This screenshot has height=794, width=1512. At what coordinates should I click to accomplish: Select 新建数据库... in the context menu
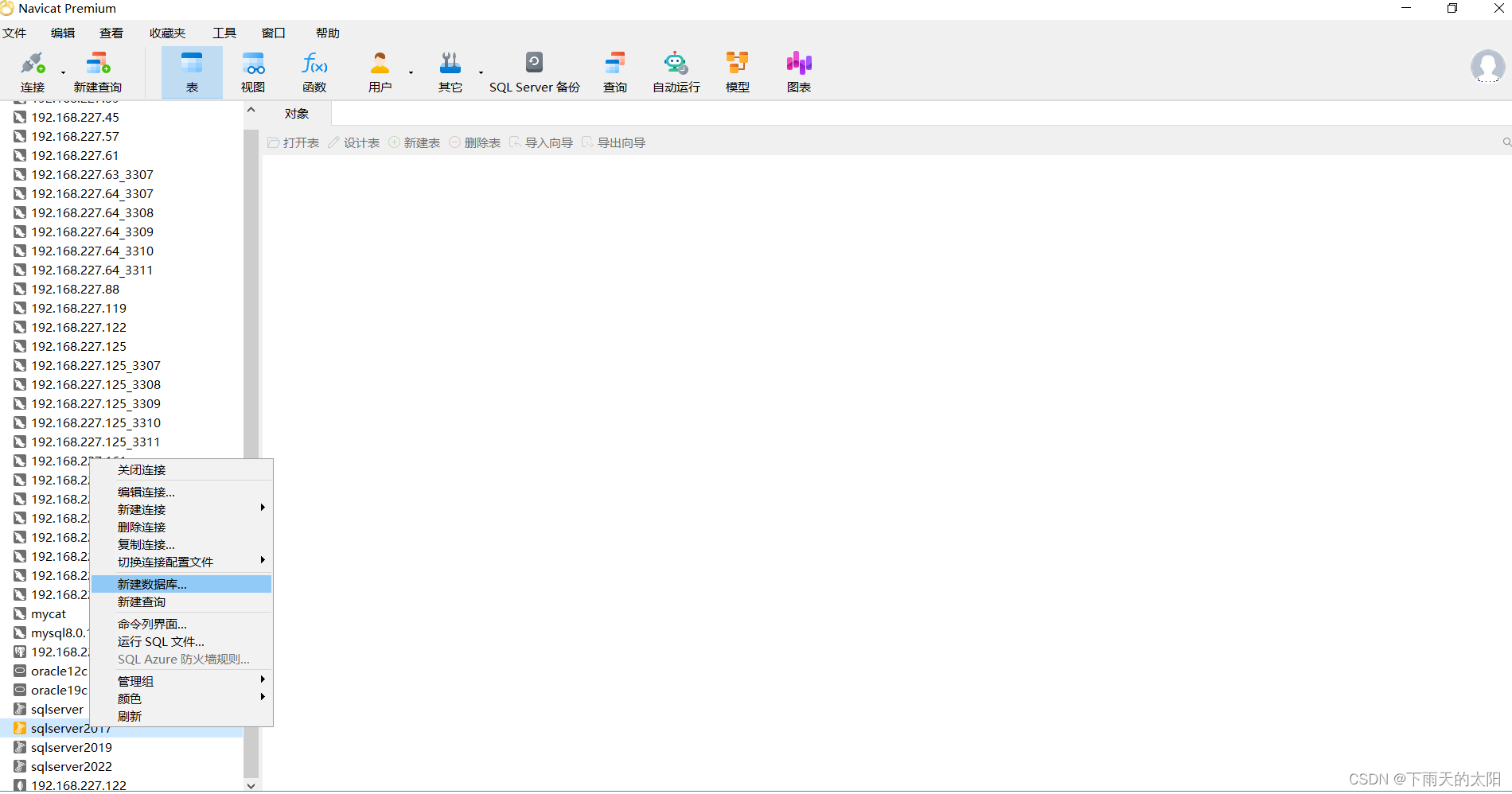pos(181,584)
